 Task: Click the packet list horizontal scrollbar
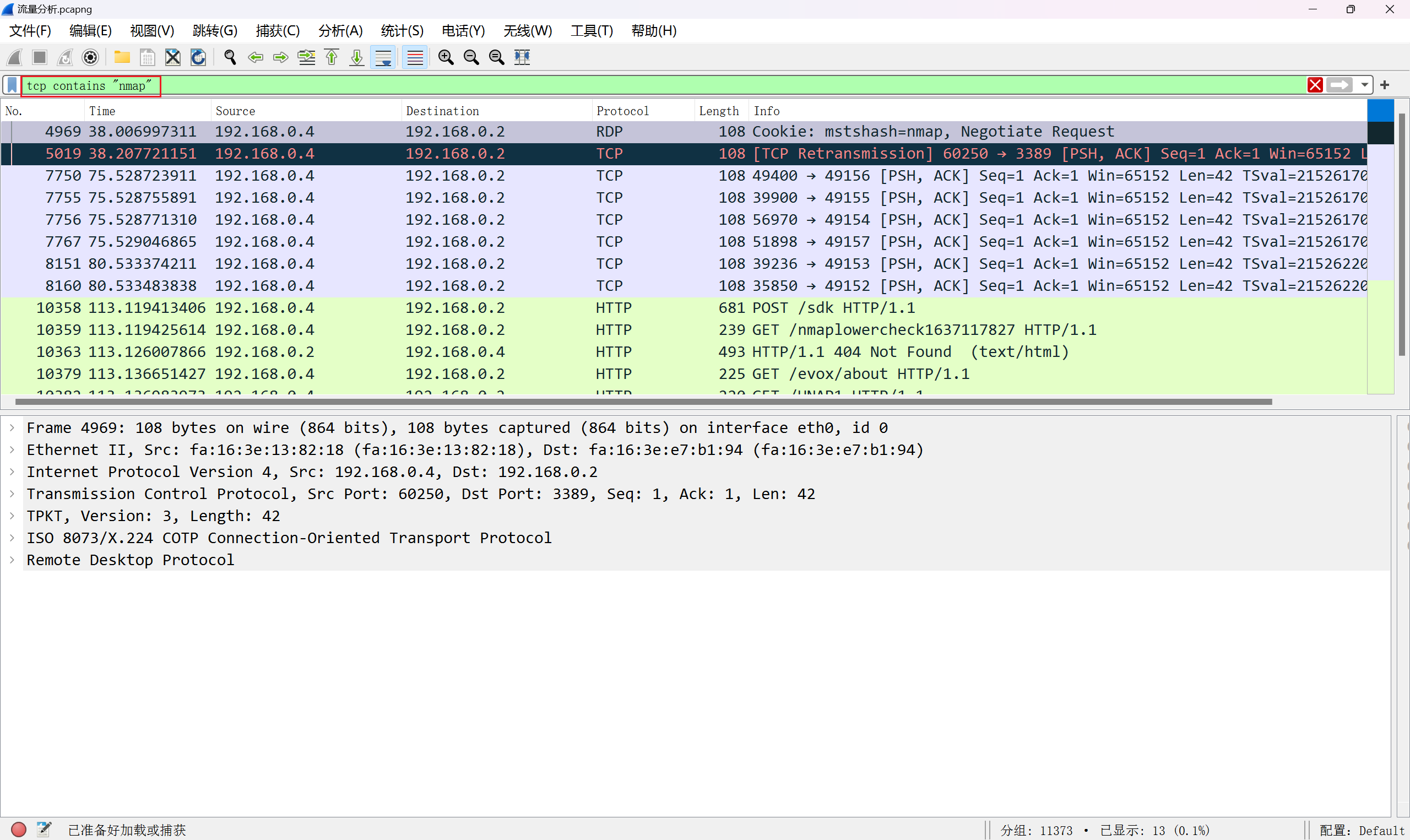[644, 402]
